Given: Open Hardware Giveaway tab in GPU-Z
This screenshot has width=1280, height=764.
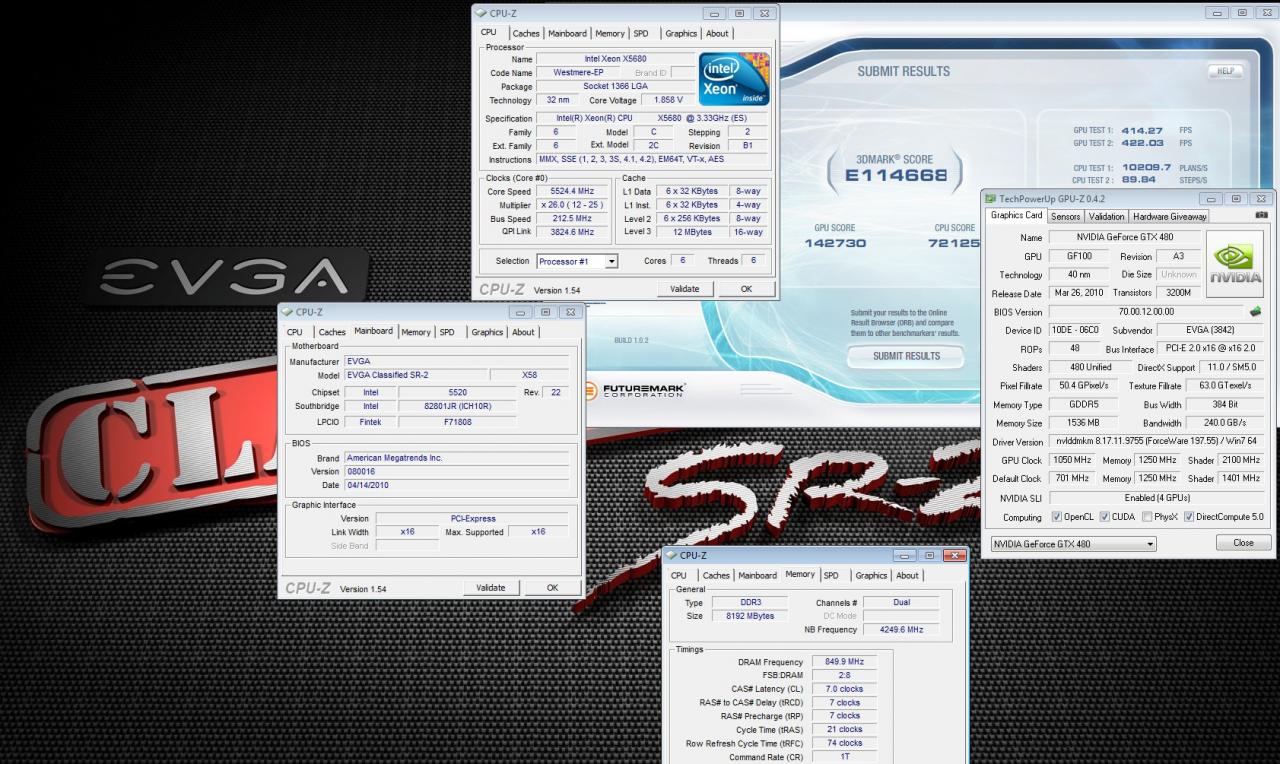Looking at the screenshot, I should [1169, 216].
